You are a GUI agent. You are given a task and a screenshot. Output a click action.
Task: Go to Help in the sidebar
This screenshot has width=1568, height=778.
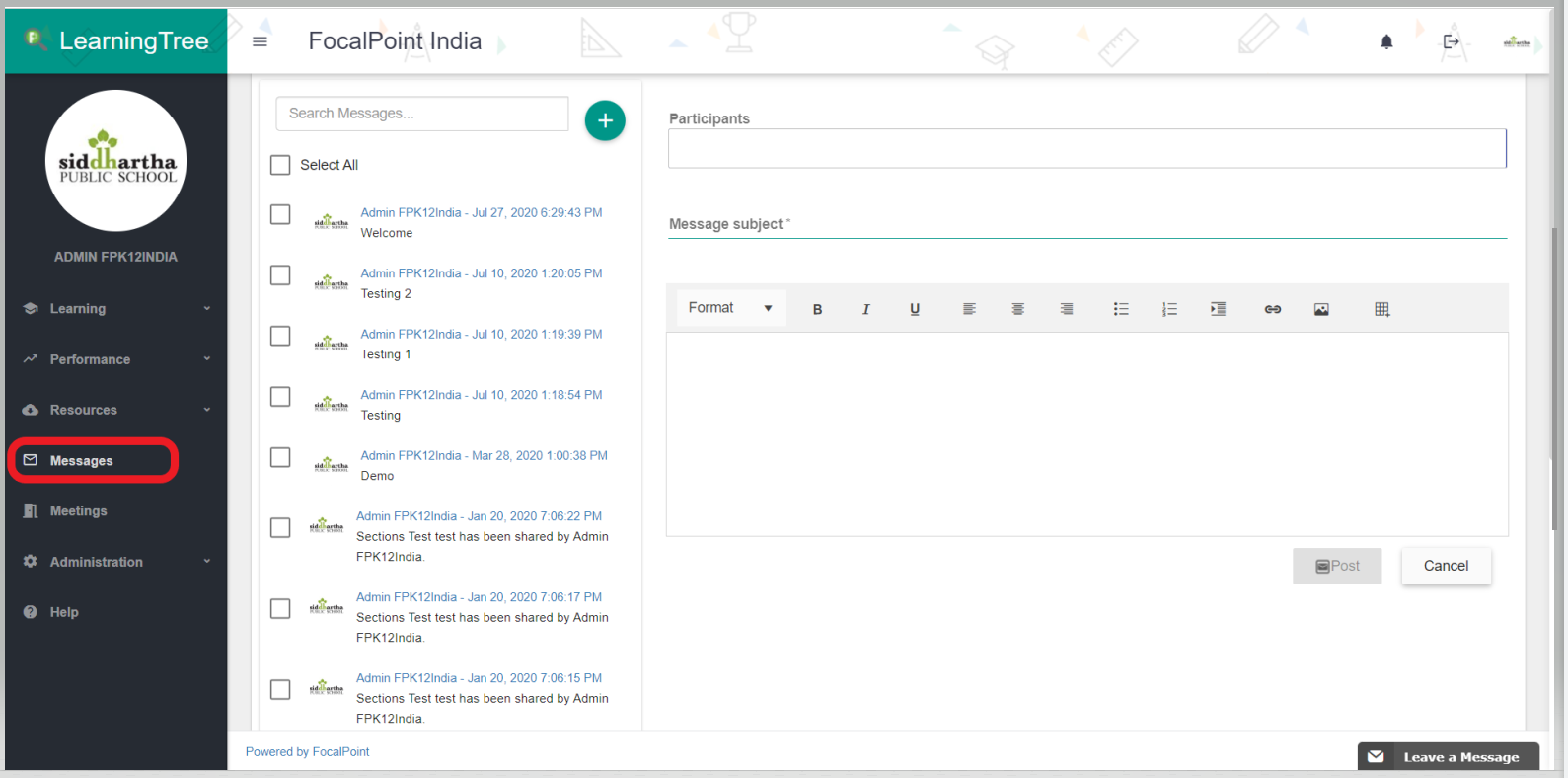pos(64,612)
